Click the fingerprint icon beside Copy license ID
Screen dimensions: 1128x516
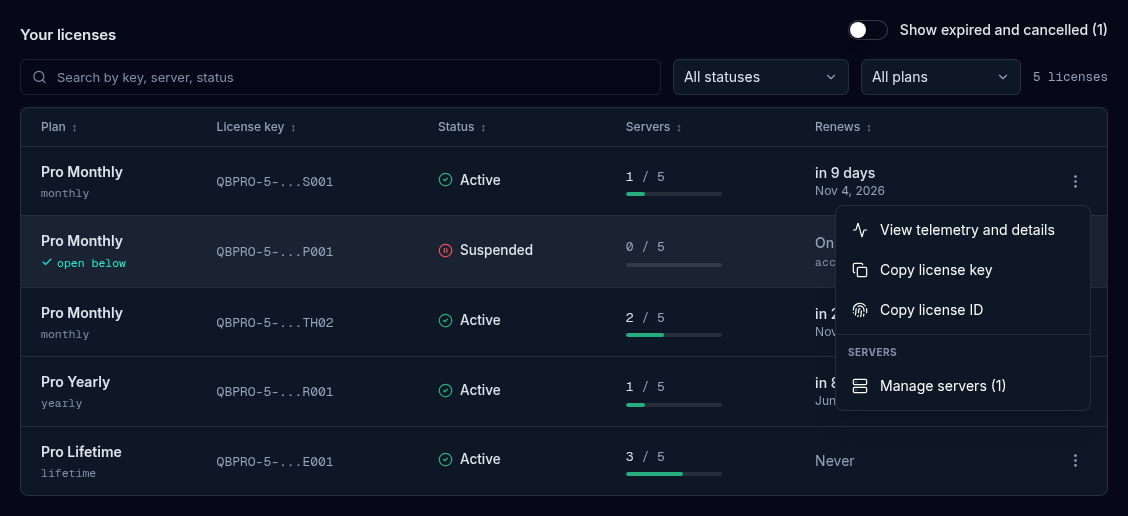coord(860,310)
